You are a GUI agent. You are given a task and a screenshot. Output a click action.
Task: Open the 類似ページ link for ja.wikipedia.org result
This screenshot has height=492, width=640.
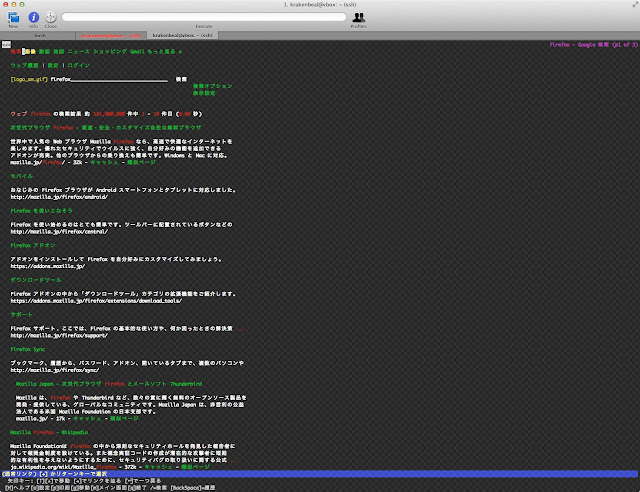click(196, 467)
